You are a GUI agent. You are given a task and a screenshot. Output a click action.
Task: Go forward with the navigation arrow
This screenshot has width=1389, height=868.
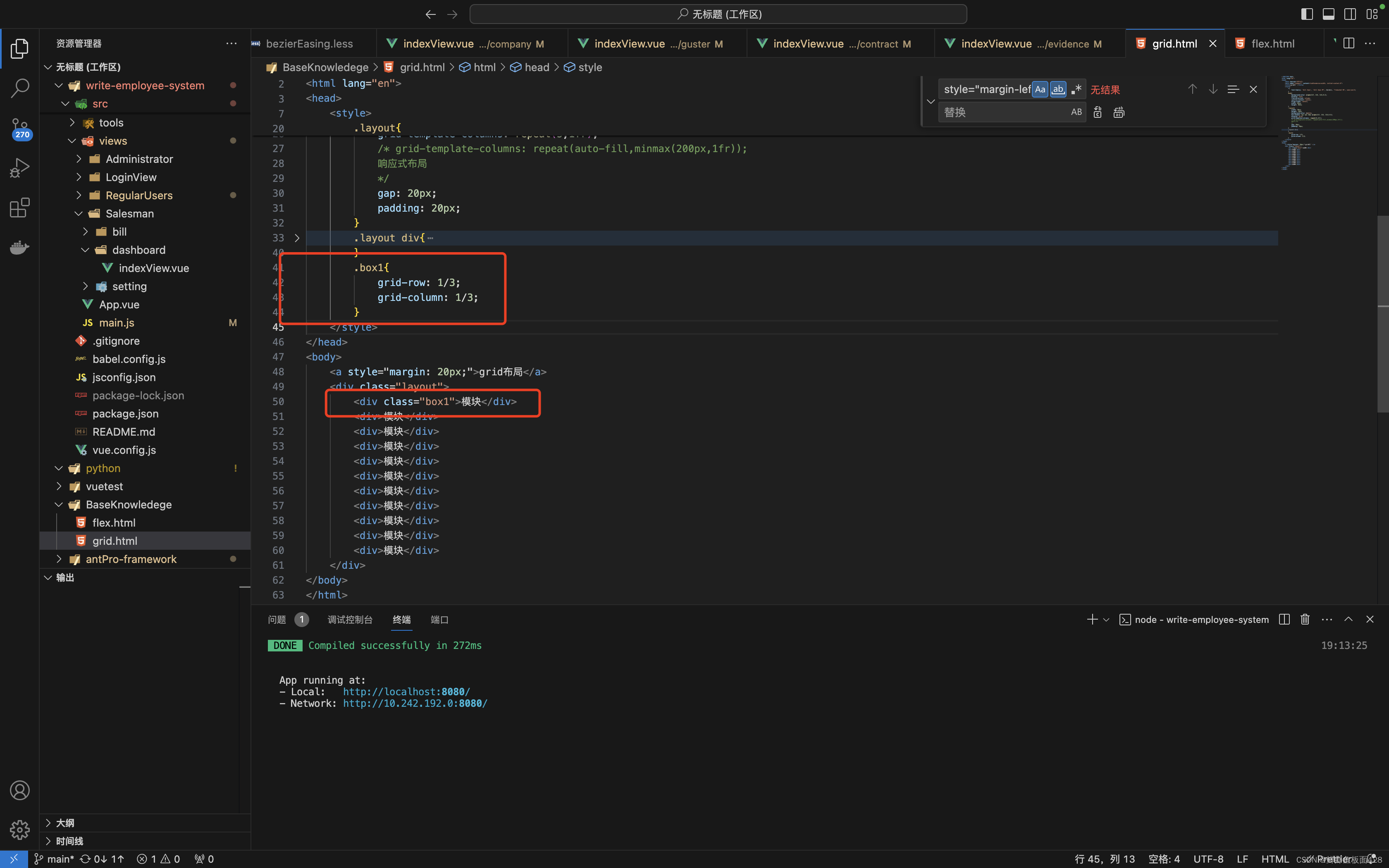point(452,14)
